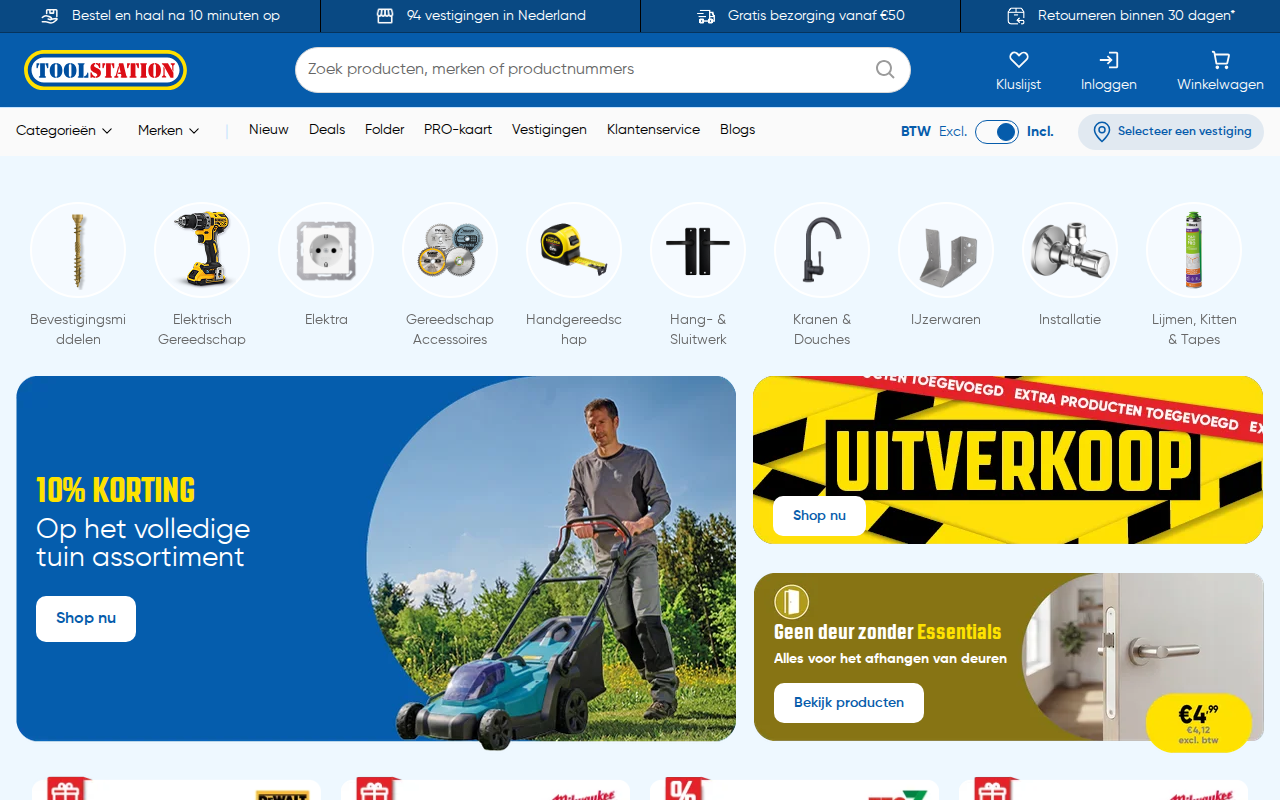Open the Klantenservice menu item
Screen dimensions: 1280x800
(x=653, y=130)
